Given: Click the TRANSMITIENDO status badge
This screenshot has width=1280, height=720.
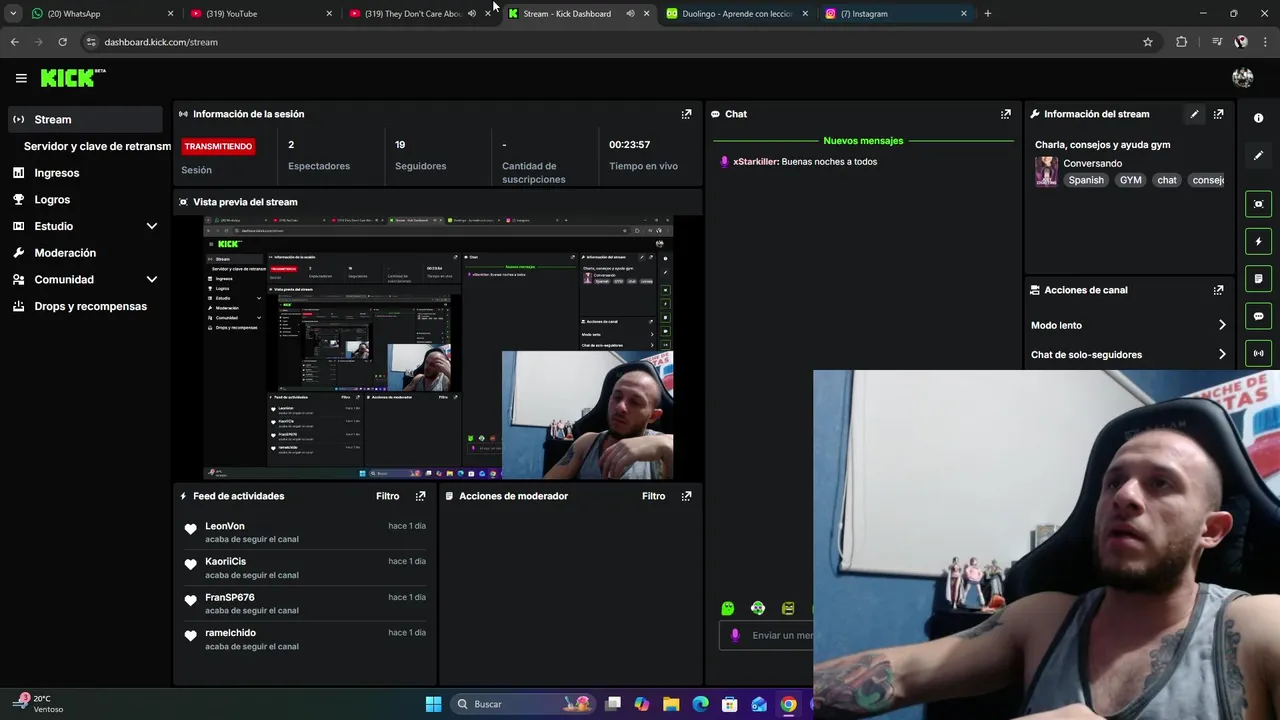Looking at the screenshot, I should pyautogui.click(x=218, y=146).
